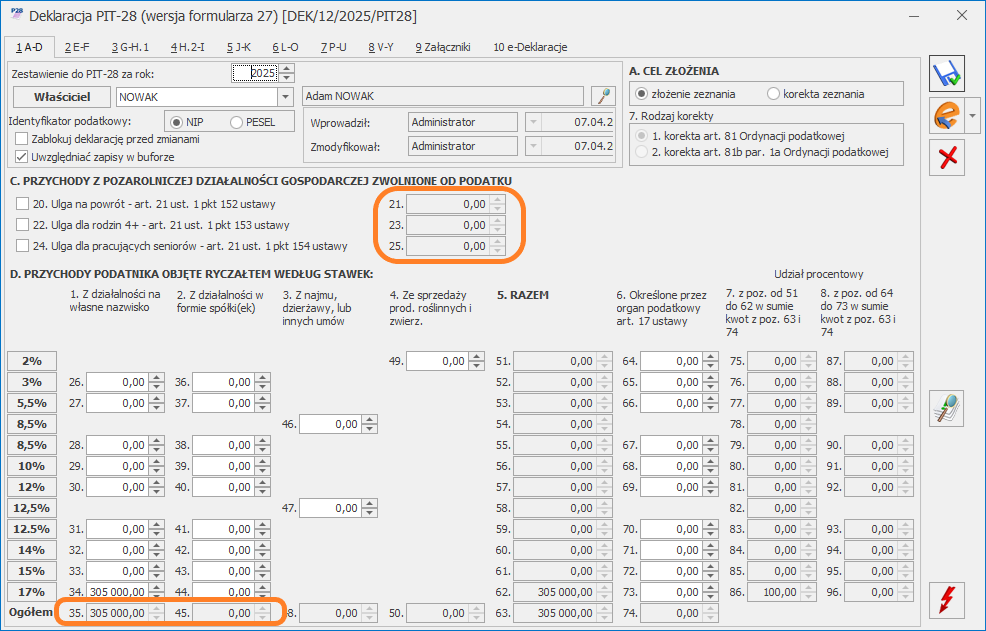The height and width of the screenshot is (631, 986).
Task: Choose 'korekta zeznania' radio option
Action: [773, 94]
